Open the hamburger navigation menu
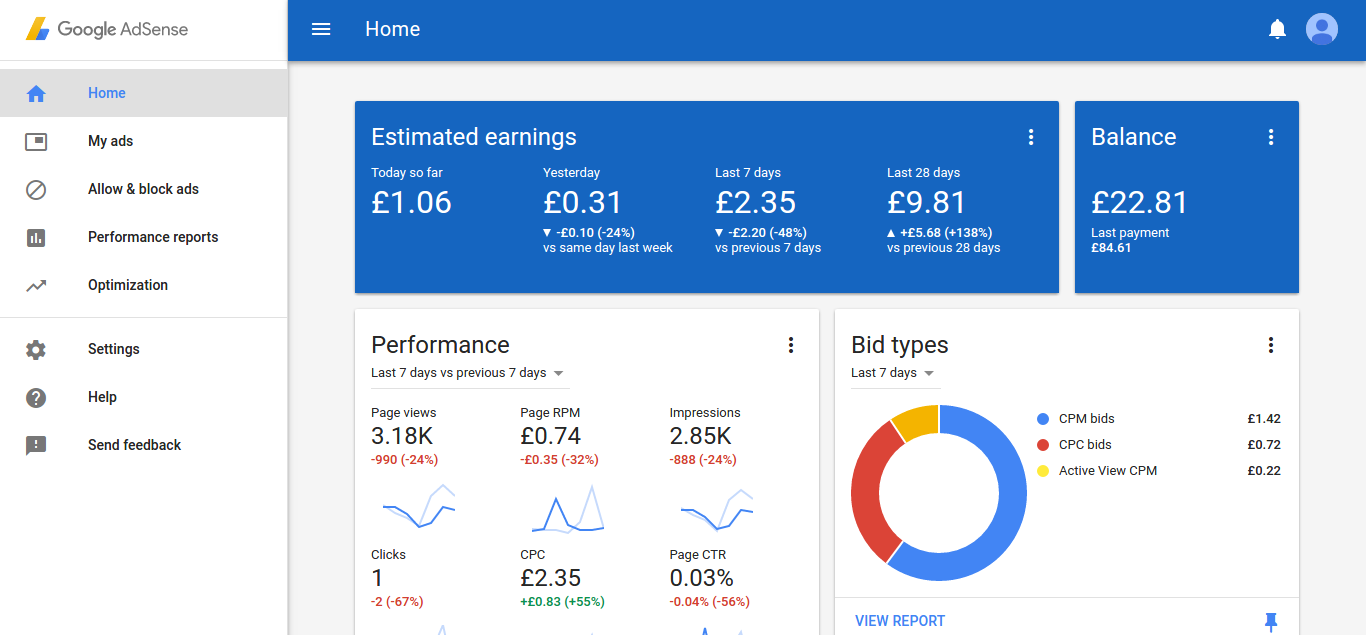Image resolution: width=1366 pixels, height=635 pixels. 321,29
